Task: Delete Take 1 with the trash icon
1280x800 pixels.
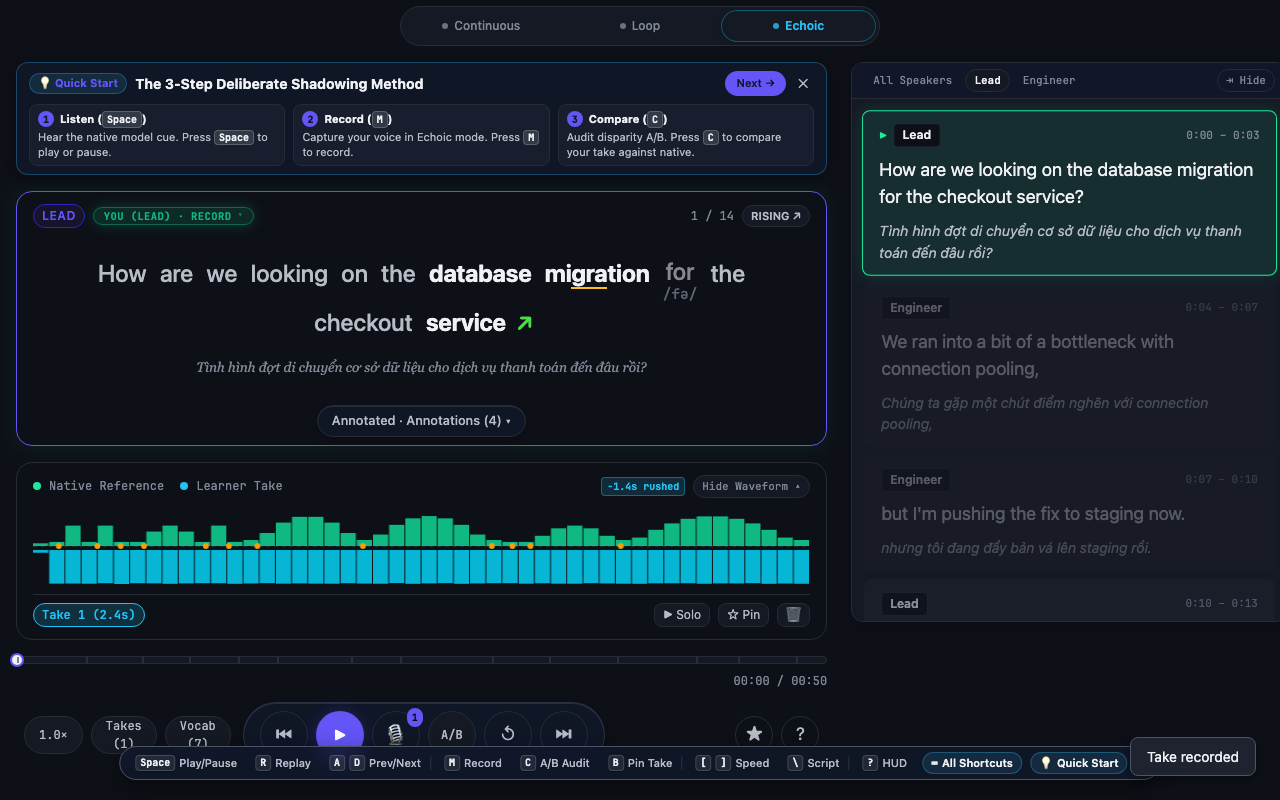Action: (793, 615)
